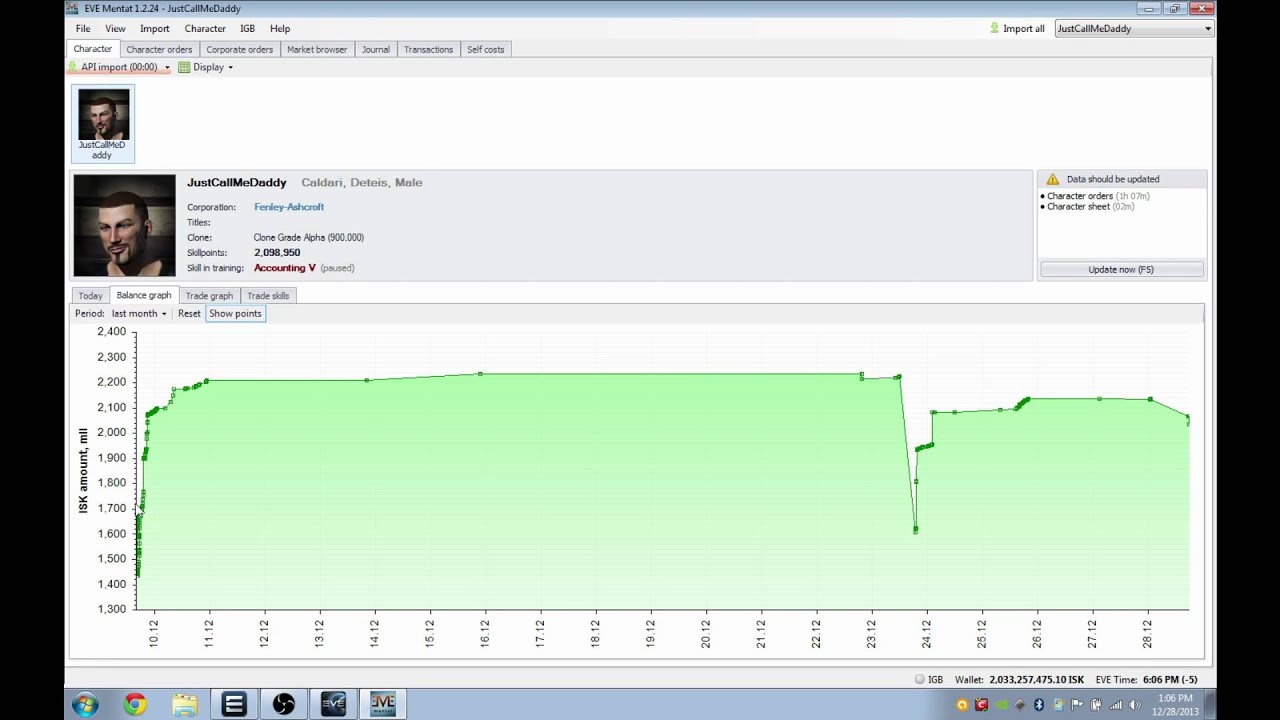Click the yellow data warning triangle icon

[1052, 179]
